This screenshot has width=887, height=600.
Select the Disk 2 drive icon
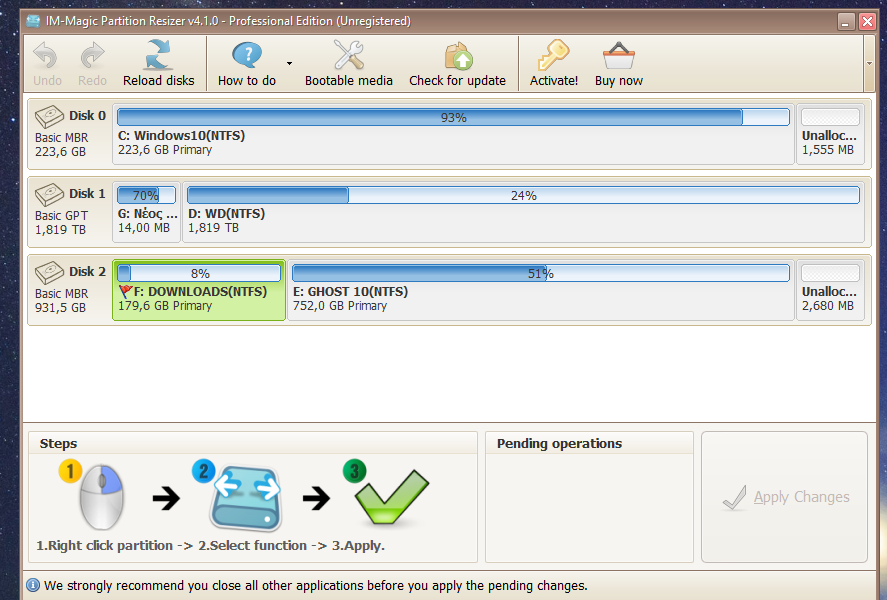(49, 273)
